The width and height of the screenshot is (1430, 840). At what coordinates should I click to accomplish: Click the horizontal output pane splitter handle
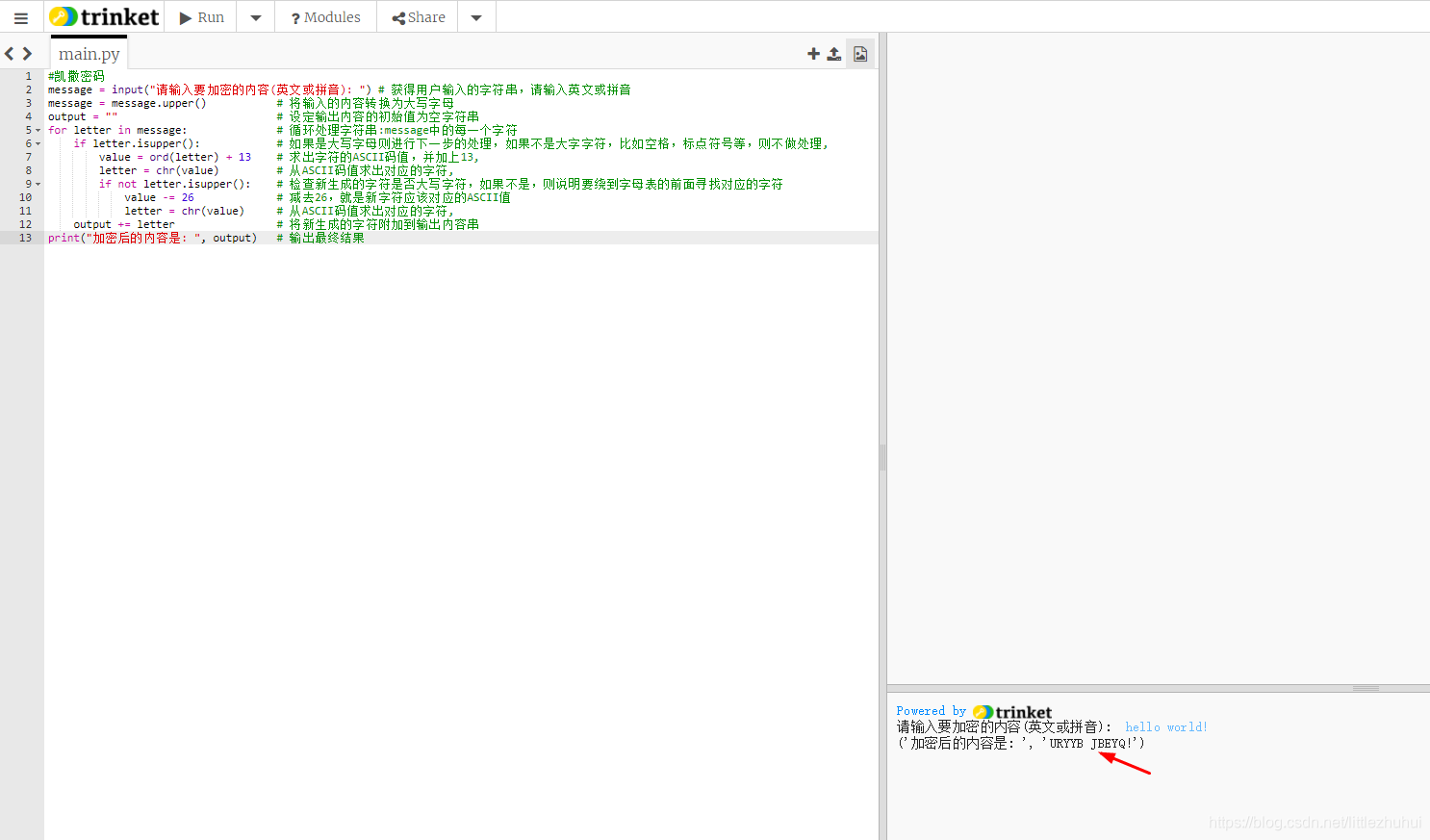pos(1366,688)
